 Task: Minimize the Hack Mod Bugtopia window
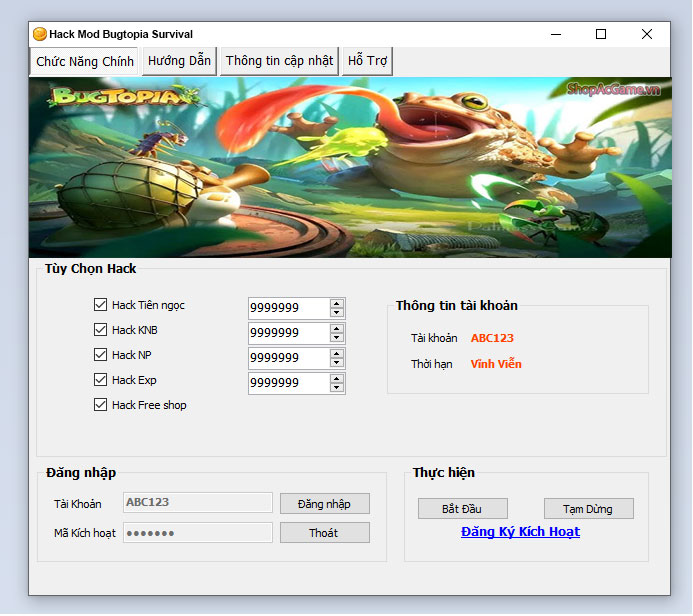pos(556,34)
